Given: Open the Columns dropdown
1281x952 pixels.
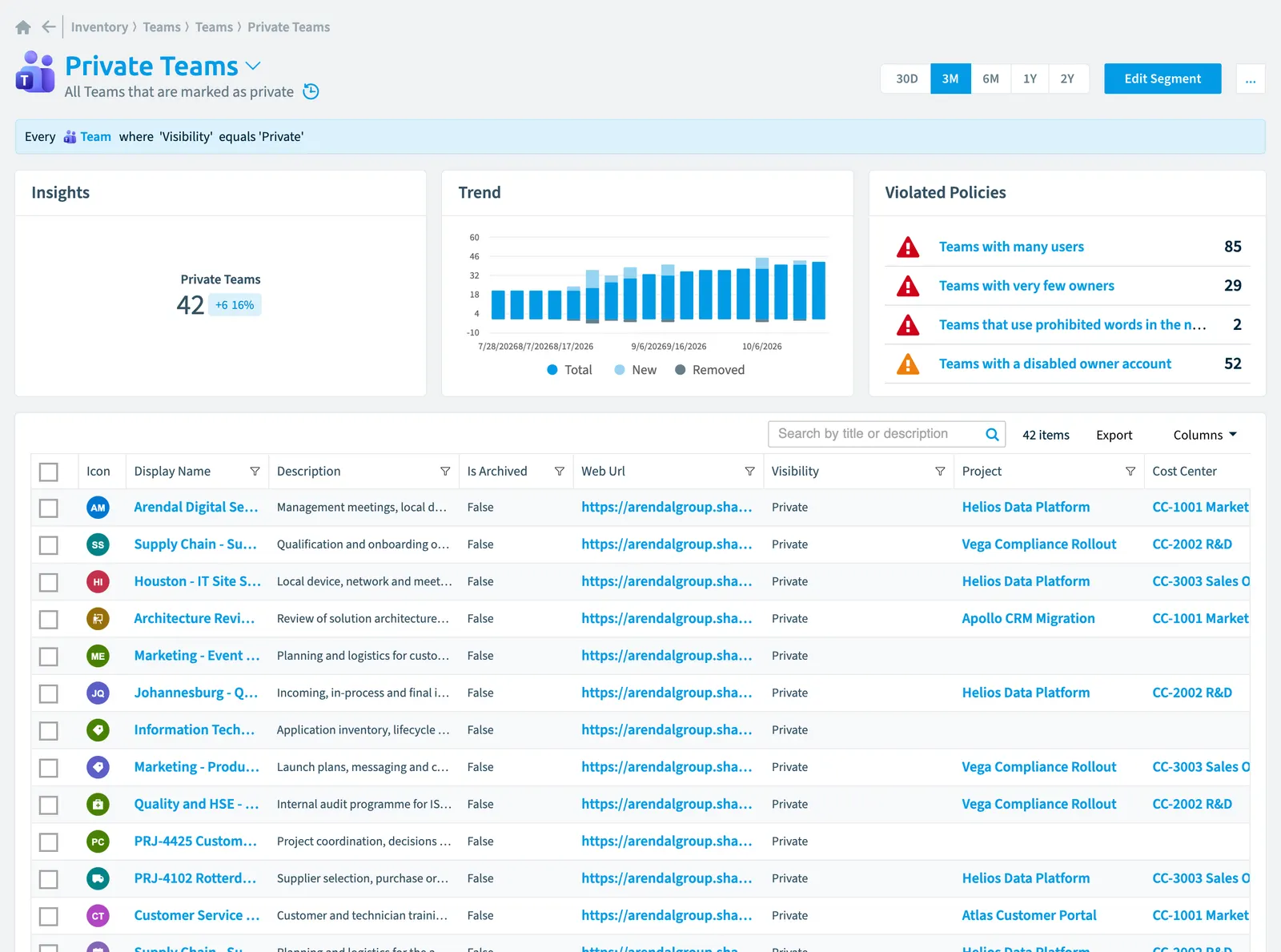Looking at the screenshot, I should point(1205,435).
